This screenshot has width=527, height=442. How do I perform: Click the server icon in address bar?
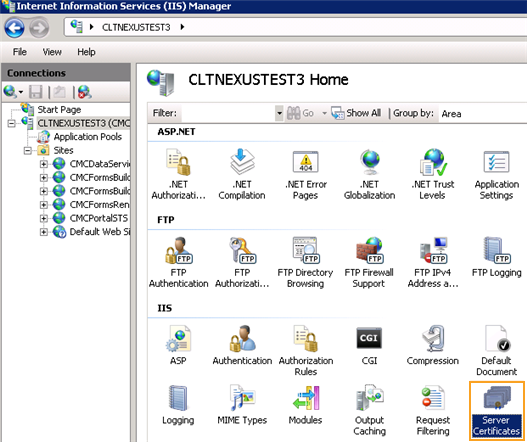click(x=77, y=27)
